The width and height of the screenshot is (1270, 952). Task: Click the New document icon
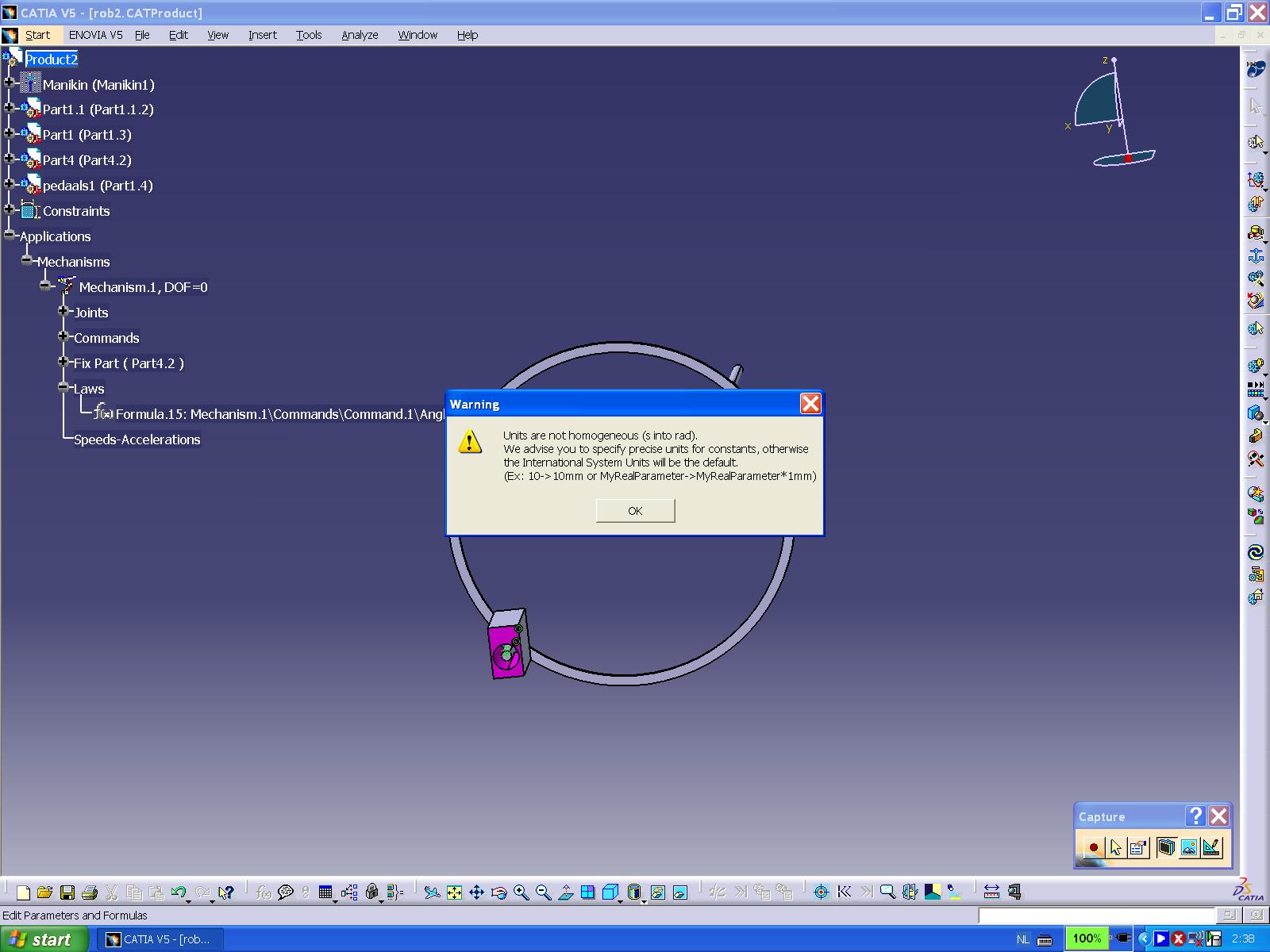(23, 892)
